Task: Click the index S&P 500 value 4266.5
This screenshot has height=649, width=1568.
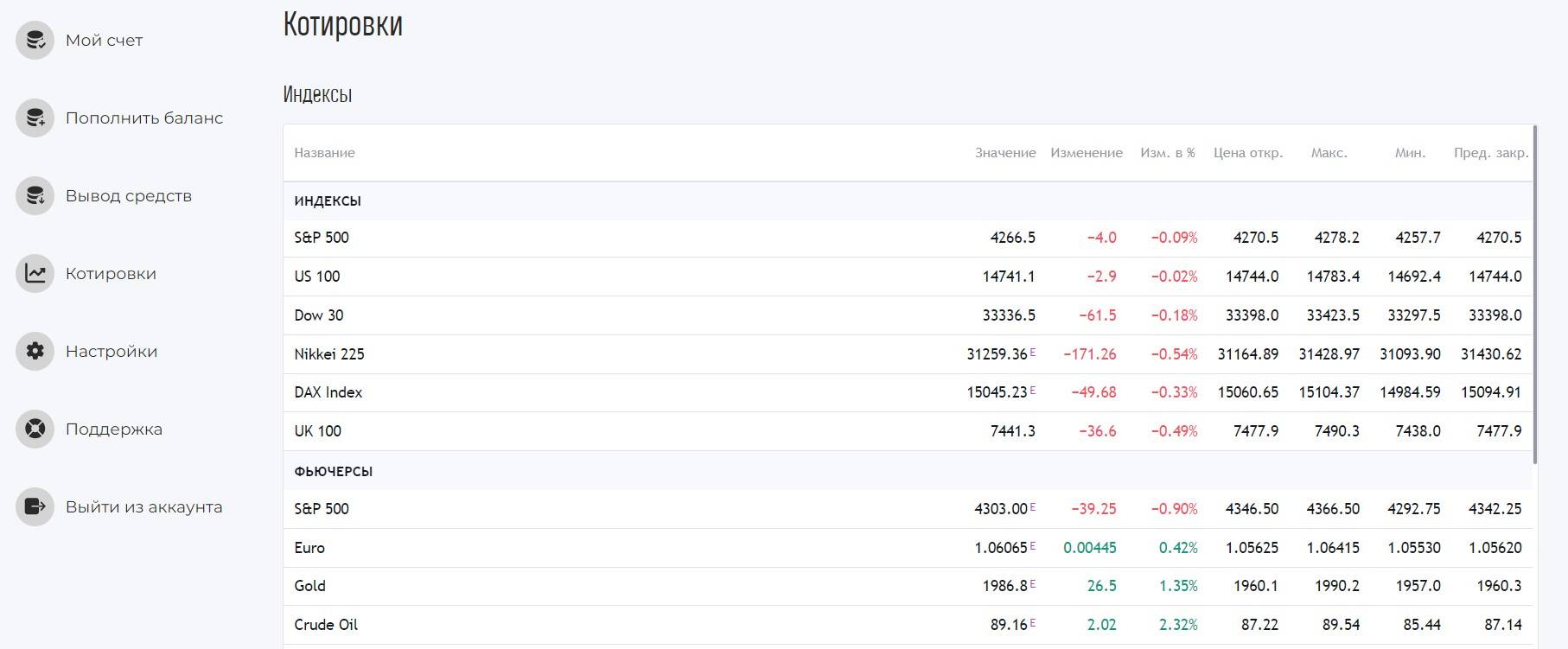Action: coord(1013,238)
